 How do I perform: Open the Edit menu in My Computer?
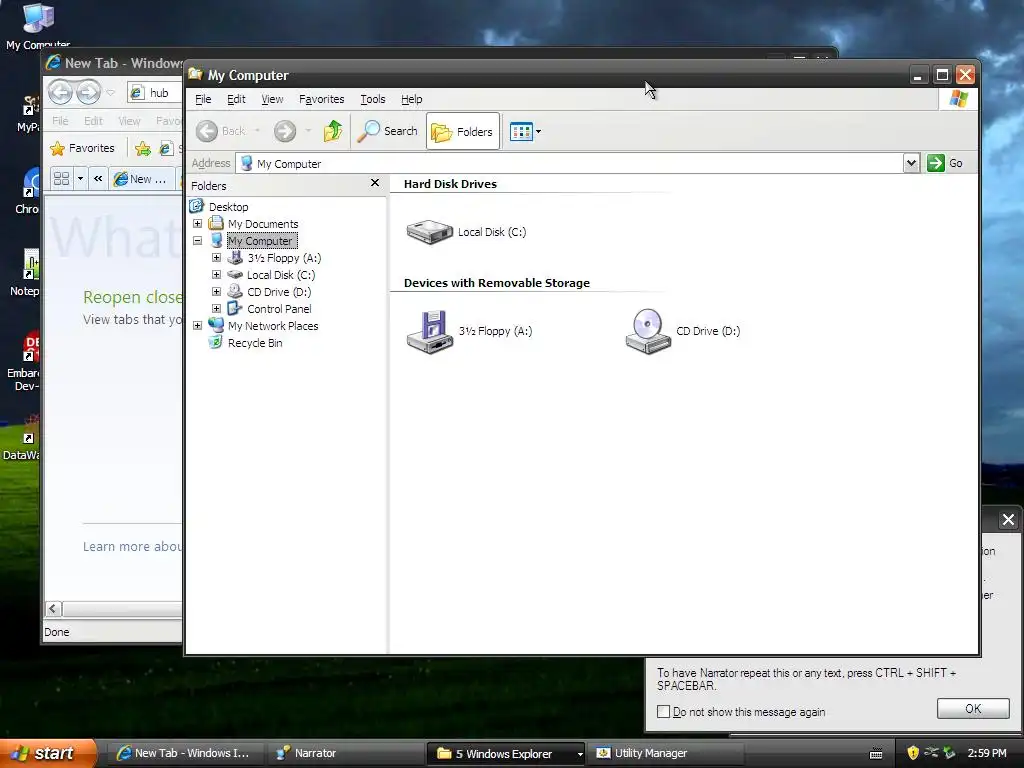coord(236,99)
